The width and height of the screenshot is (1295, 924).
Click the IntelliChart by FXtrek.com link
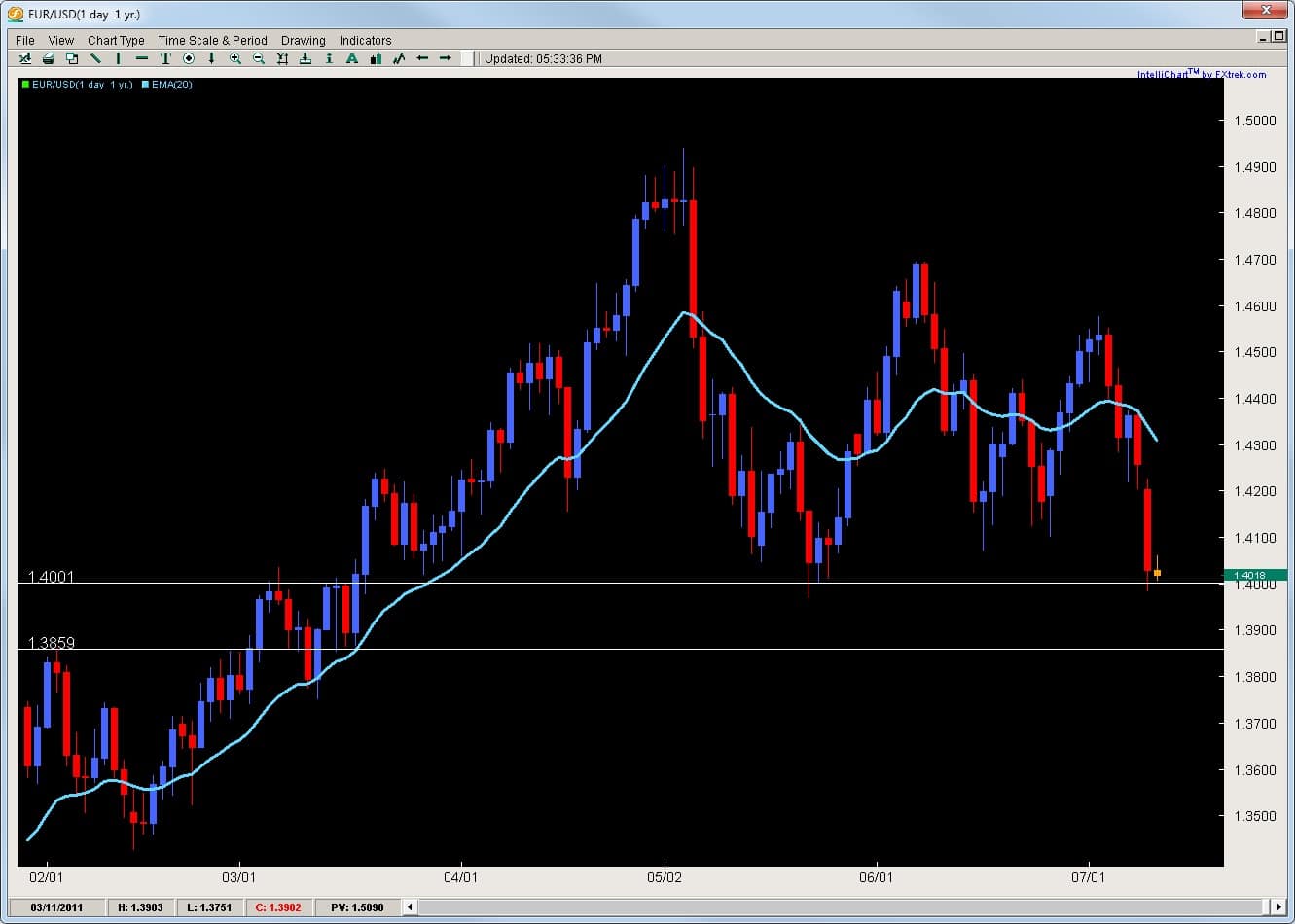tap(1202, 74)
